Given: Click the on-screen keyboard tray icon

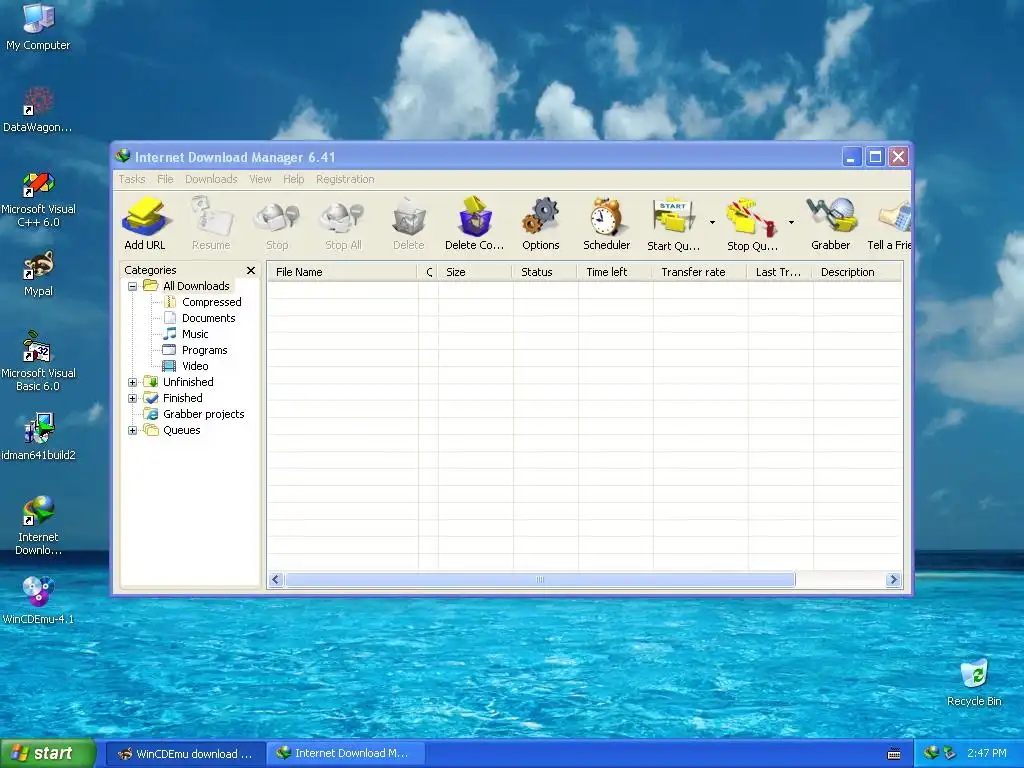Looking at the screenshot, I should (x=894, y=754).
